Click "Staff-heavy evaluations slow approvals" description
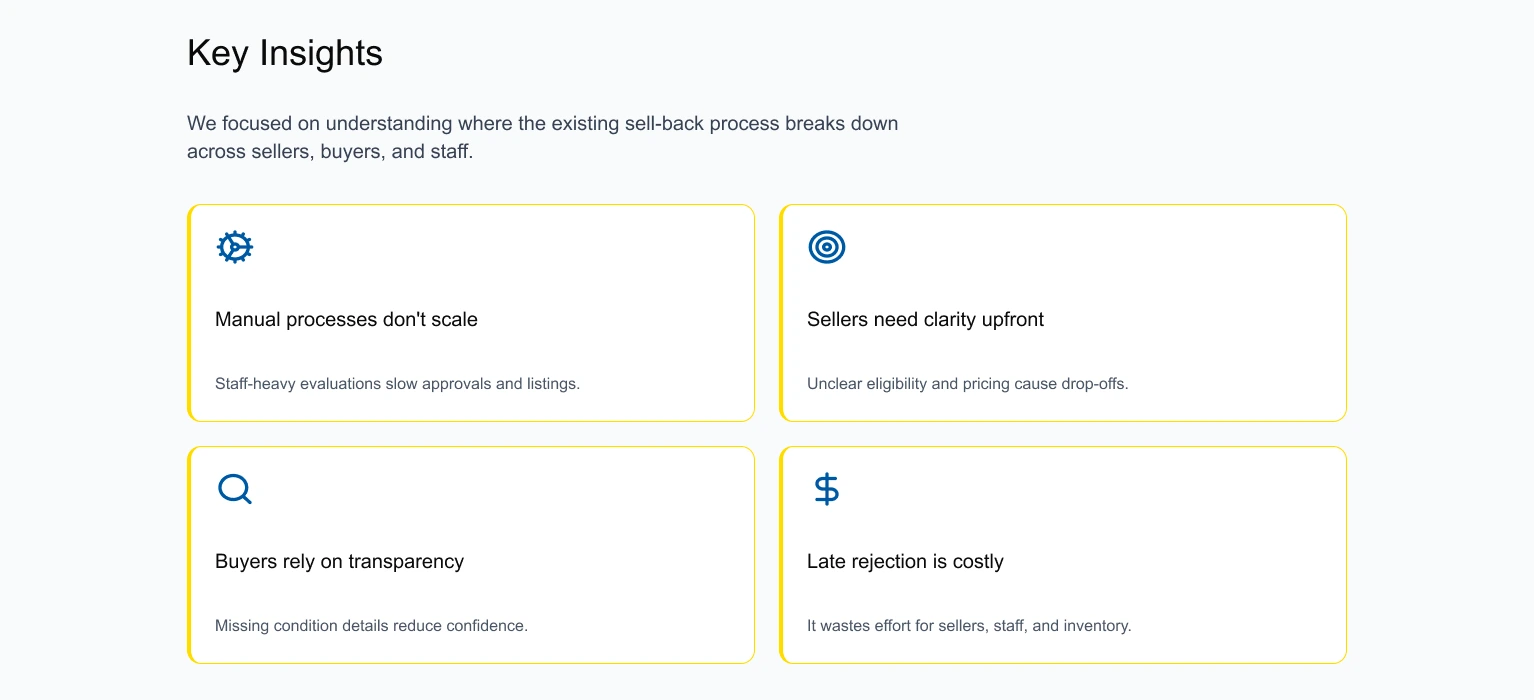1534x700 pixels. (397, 384)
